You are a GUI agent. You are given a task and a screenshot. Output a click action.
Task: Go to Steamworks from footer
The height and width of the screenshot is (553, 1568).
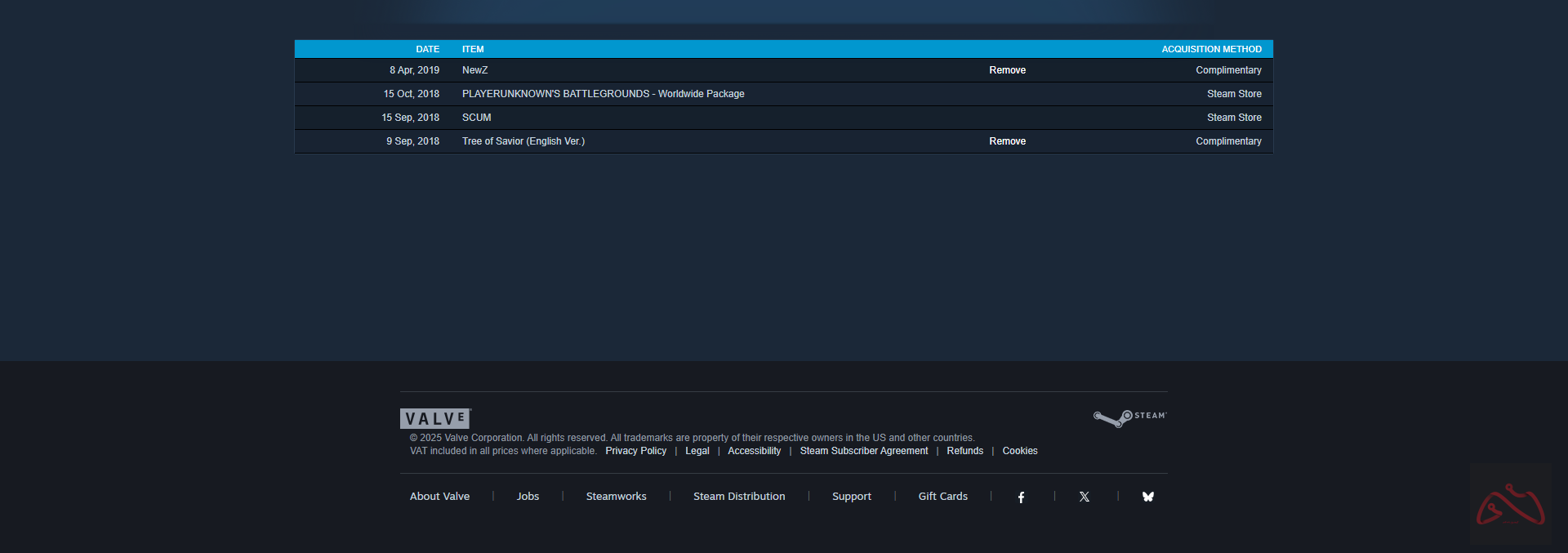pyautogui.click(x=616, y=497)
